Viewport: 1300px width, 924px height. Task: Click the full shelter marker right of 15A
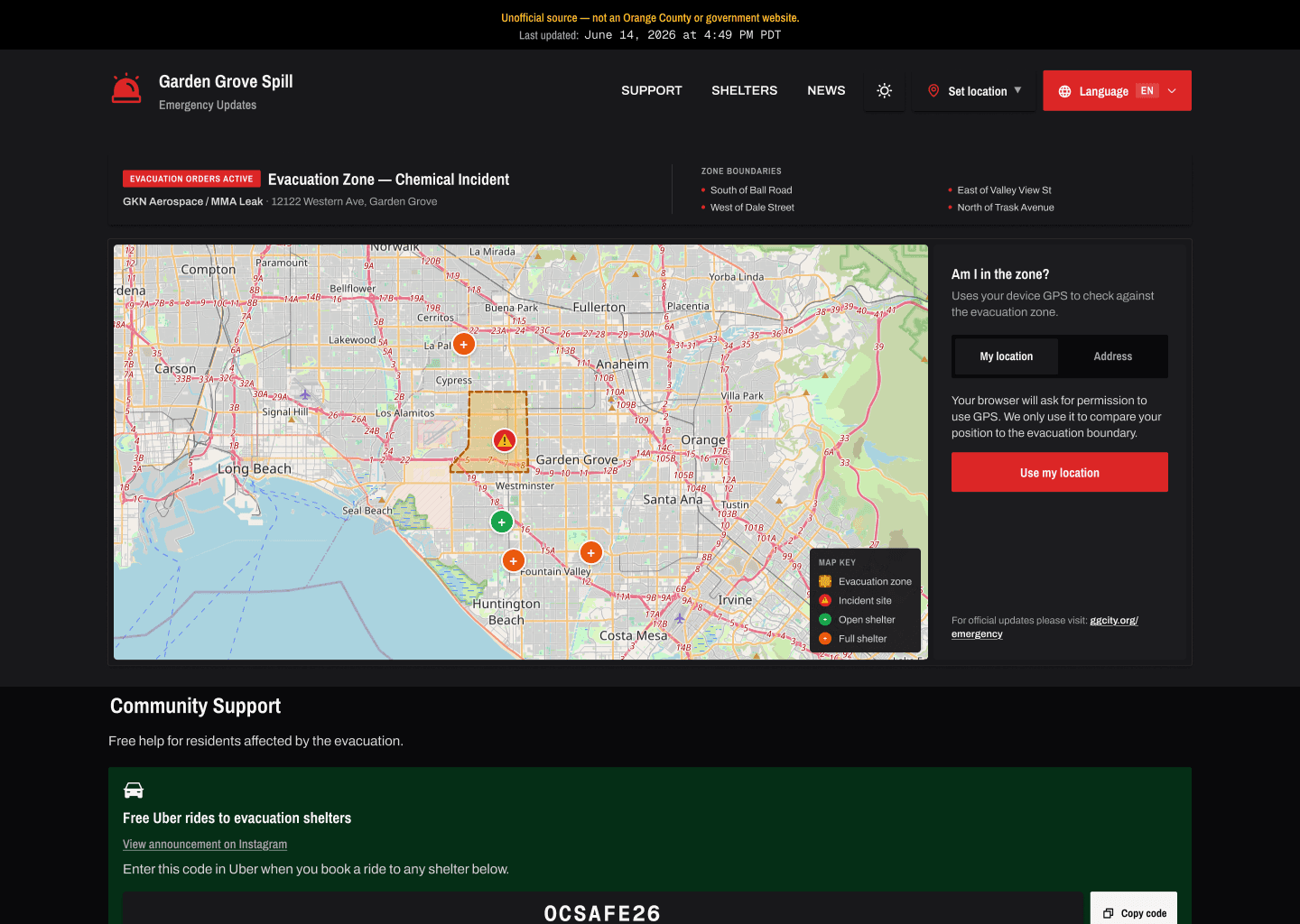tap(591, 552)
